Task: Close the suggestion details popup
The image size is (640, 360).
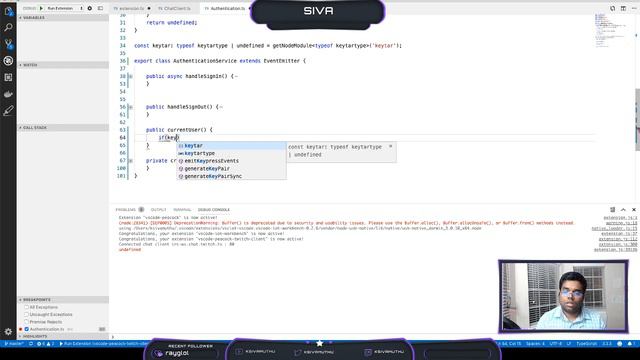Action: [391, 146]
